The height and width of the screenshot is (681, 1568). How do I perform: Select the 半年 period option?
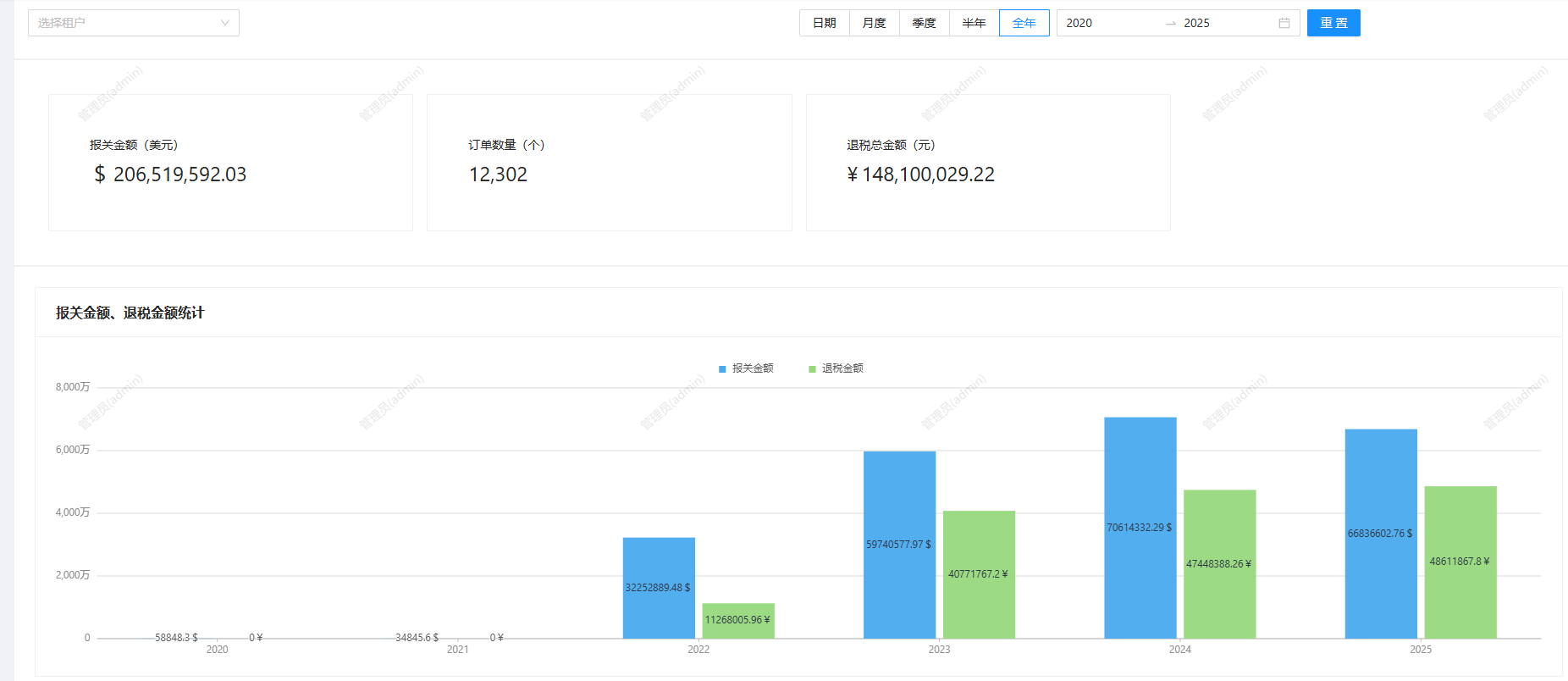tap(974, 23)
